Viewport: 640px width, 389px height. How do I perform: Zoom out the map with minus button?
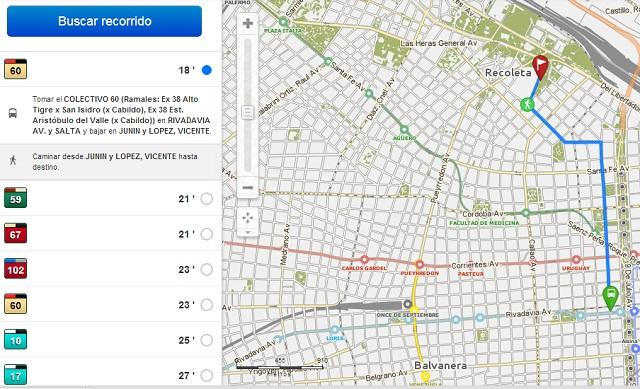point(248,188)
